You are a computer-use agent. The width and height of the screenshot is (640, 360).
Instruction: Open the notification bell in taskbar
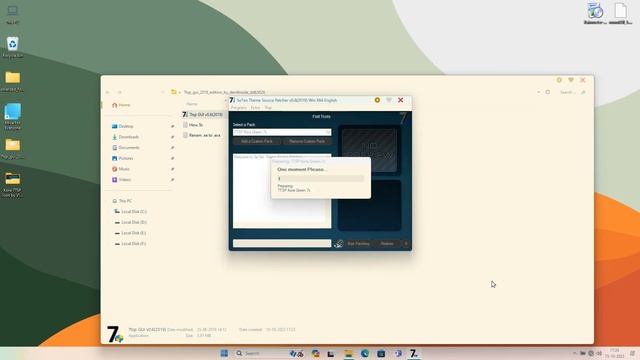pyautogui.click(x=632, y=353)
